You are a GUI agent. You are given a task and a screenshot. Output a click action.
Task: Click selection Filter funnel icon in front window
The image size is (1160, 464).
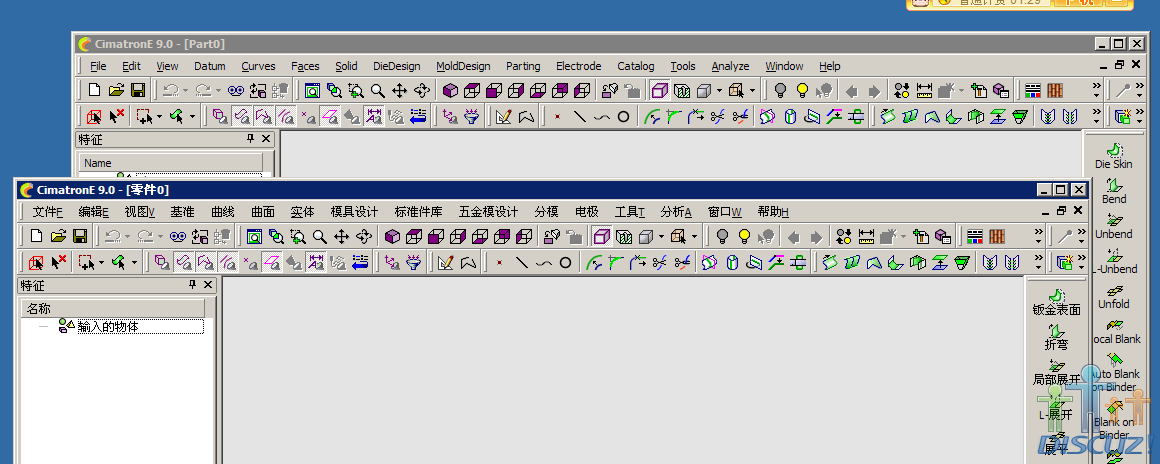click(x=413, y=262)
